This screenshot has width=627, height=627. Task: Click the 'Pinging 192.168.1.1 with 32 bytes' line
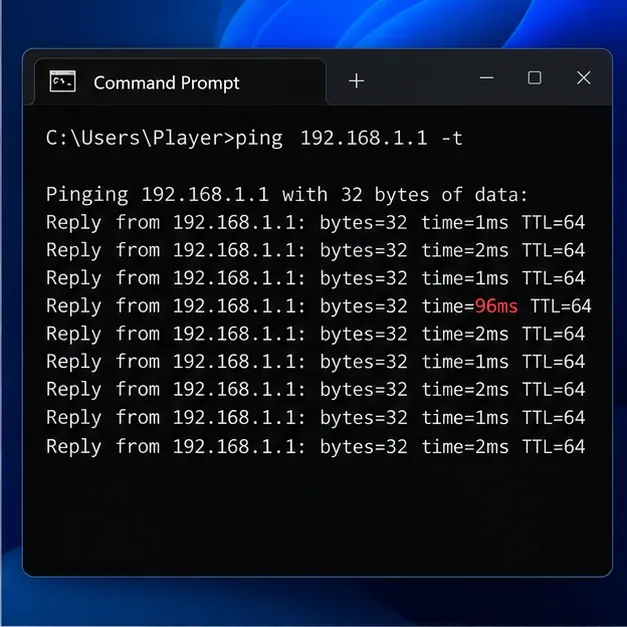tap(287, 195)
